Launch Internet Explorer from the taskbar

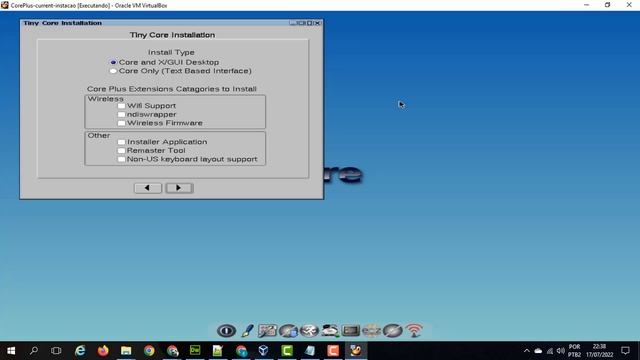(x=80, y=351)
